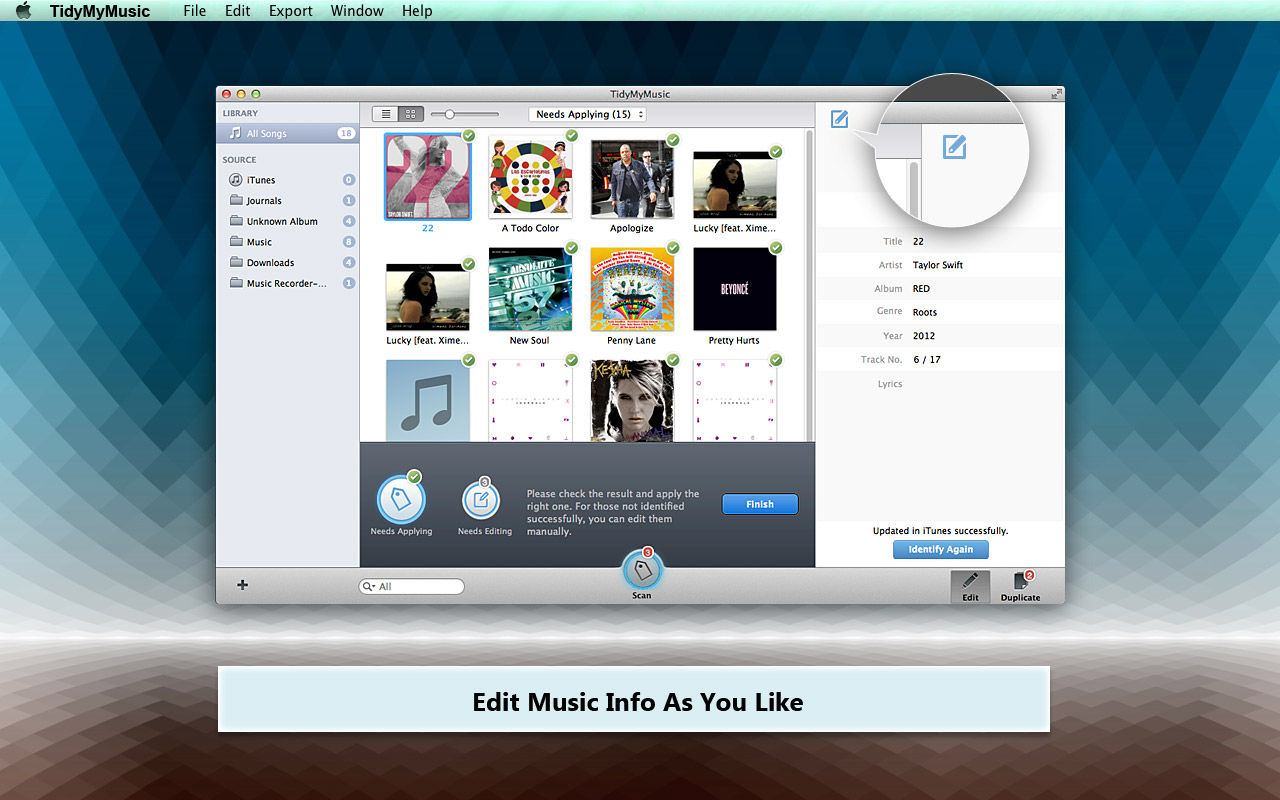Open the Unknown Album folder
Screen dimensions: 1280x800
(x=288, y=221)
